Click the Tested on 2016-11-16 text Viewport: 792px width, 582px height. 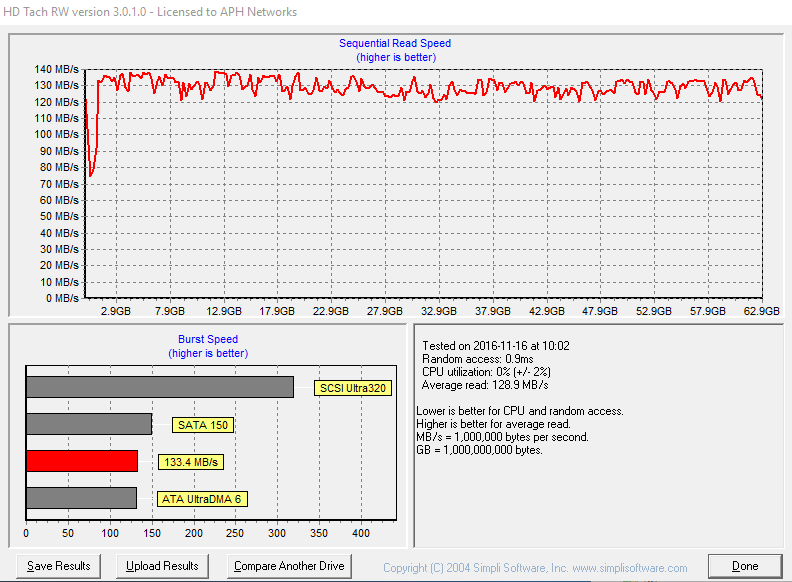(483, 346)
